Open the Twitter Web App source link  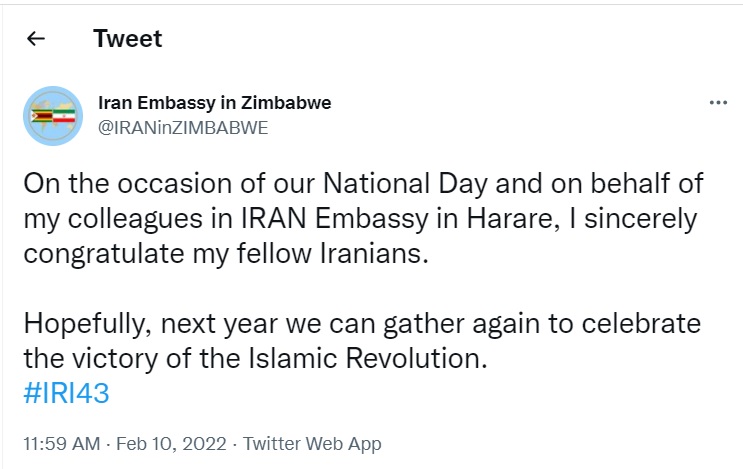pyautogui.click(x=312, y=443)
